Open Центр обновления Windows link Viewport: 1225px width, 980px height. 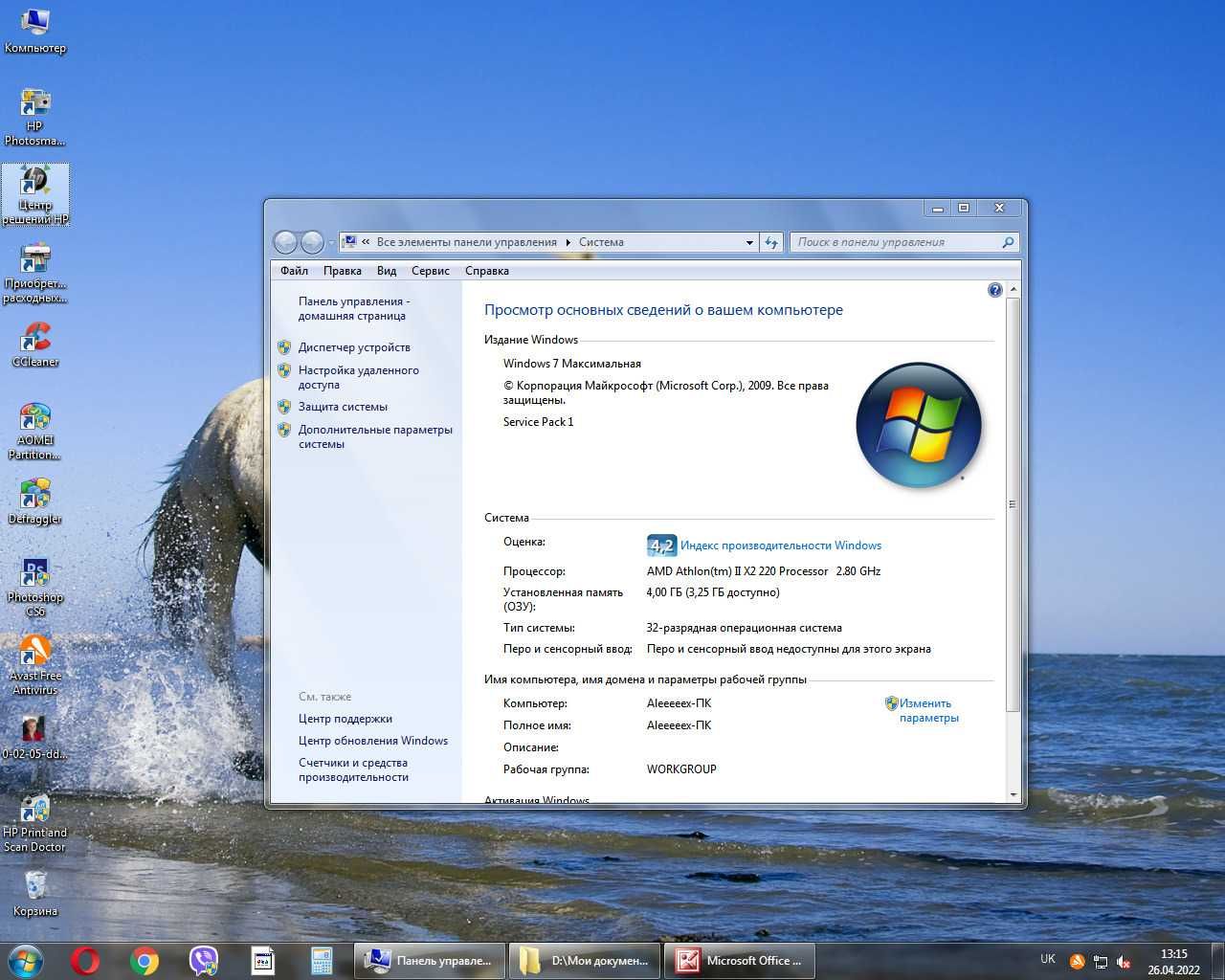pyautogui.click(x=373, y=741)
